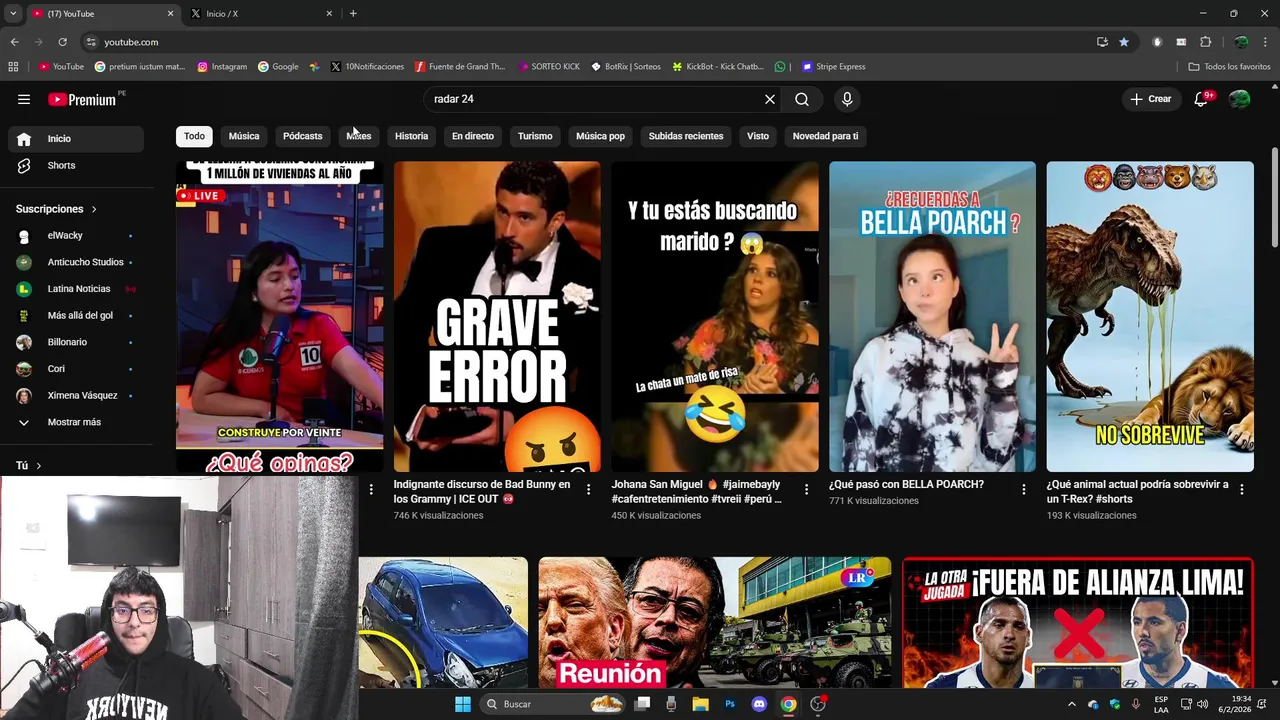Select the Pódcasts filter chip

point(303,136)
